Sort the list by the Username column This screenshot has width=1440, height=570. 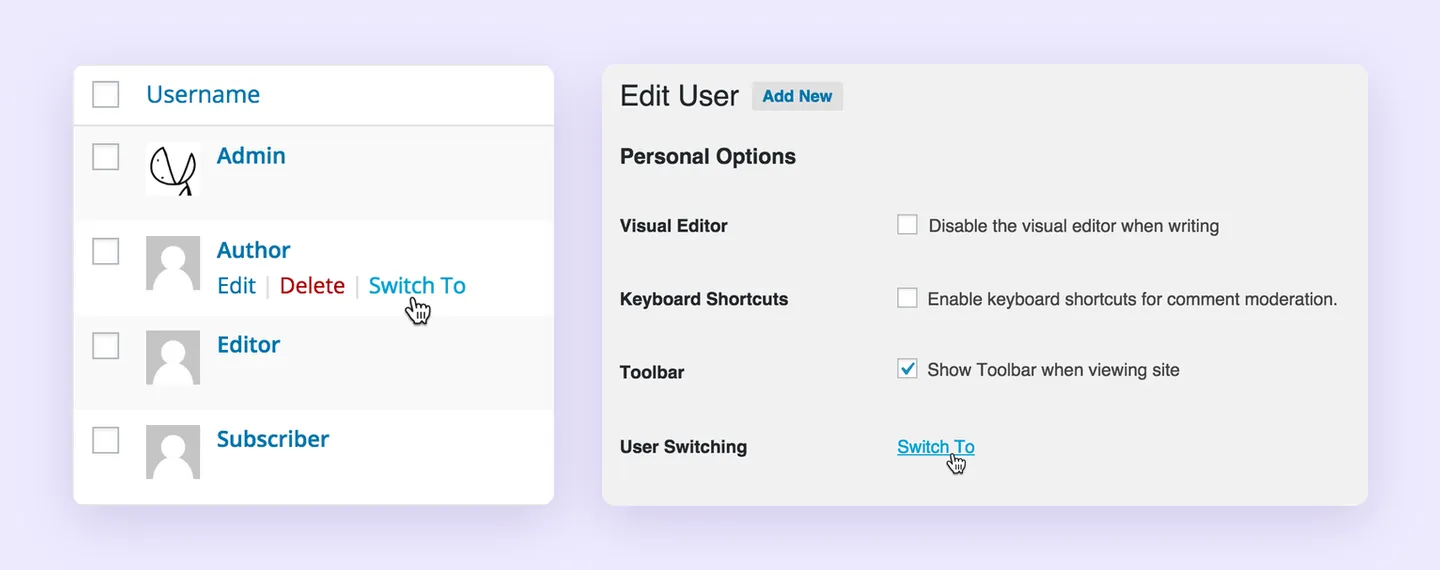click(x=203, y=94)
